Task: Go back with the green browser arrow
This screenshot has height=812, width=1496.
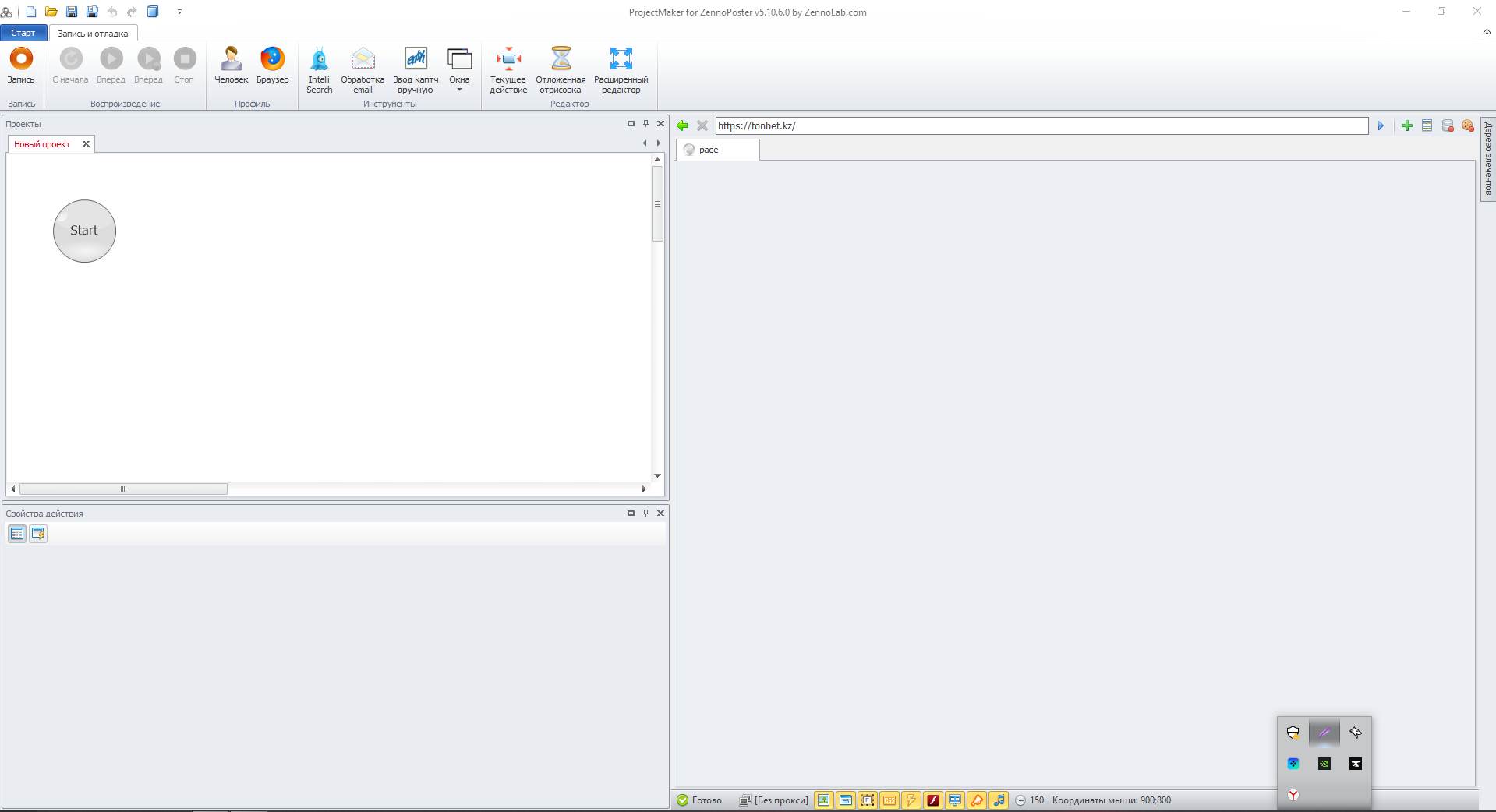Action: click(682, 125)
